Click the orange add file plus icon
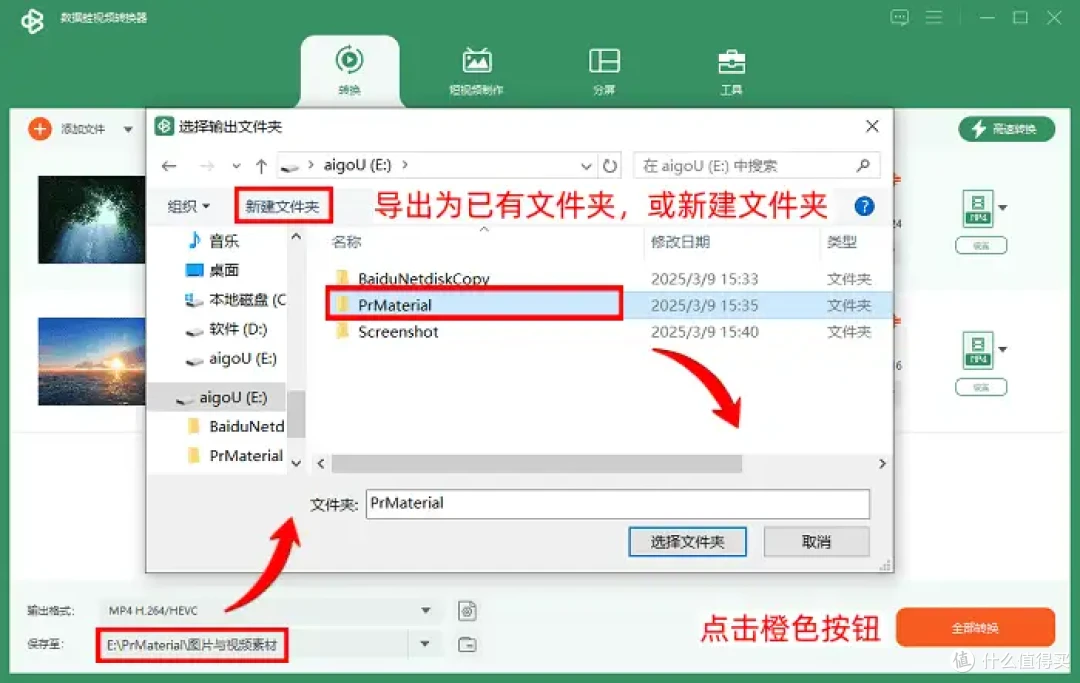This screenshot has height=683, width=1080. pyautogui.click(x=40, y=129)
